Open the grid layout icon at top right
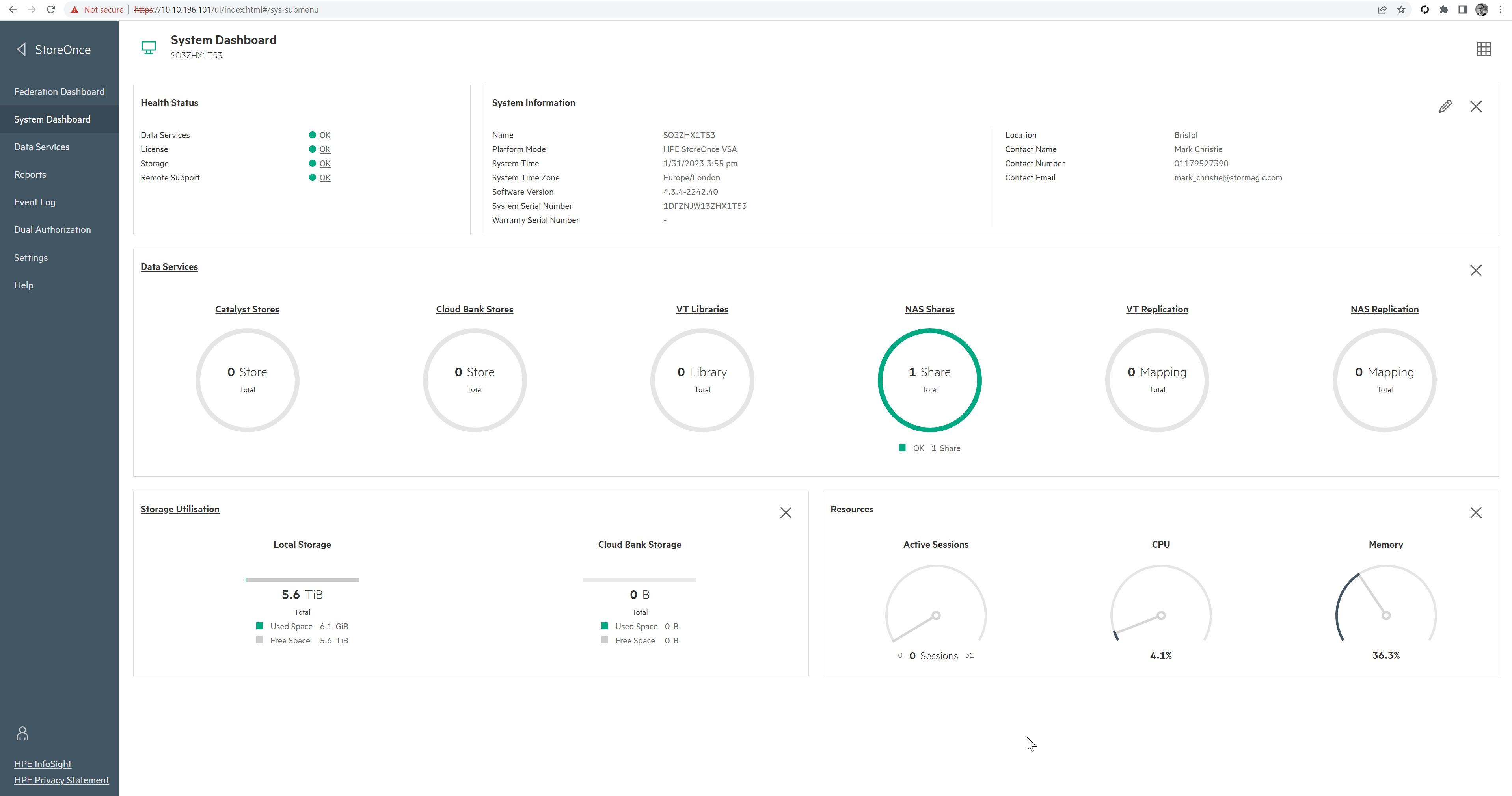 coord(1483,49)
